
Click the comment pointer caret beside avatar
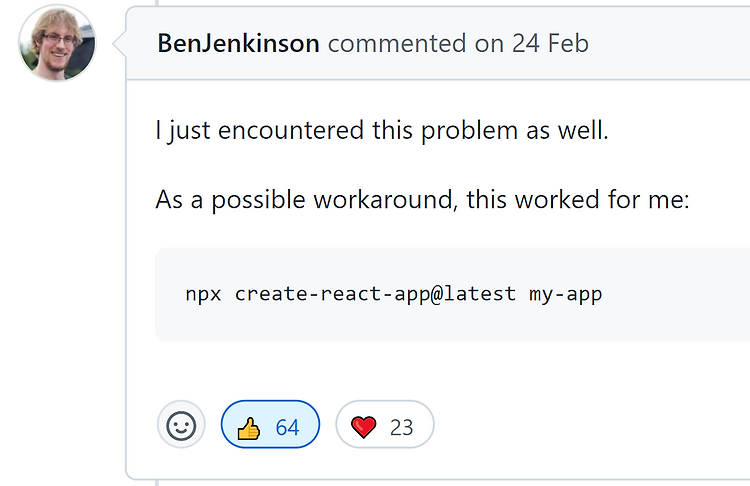coord(120,44)
